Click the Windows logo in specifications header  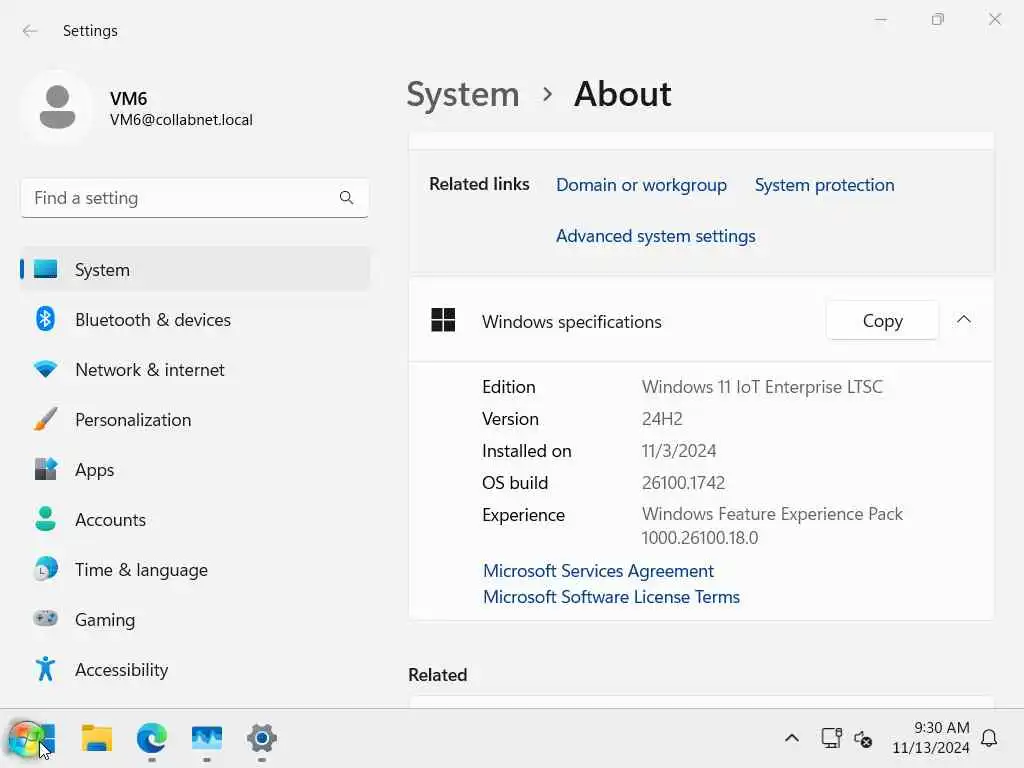pyautogui.click(x=443, y=320)
